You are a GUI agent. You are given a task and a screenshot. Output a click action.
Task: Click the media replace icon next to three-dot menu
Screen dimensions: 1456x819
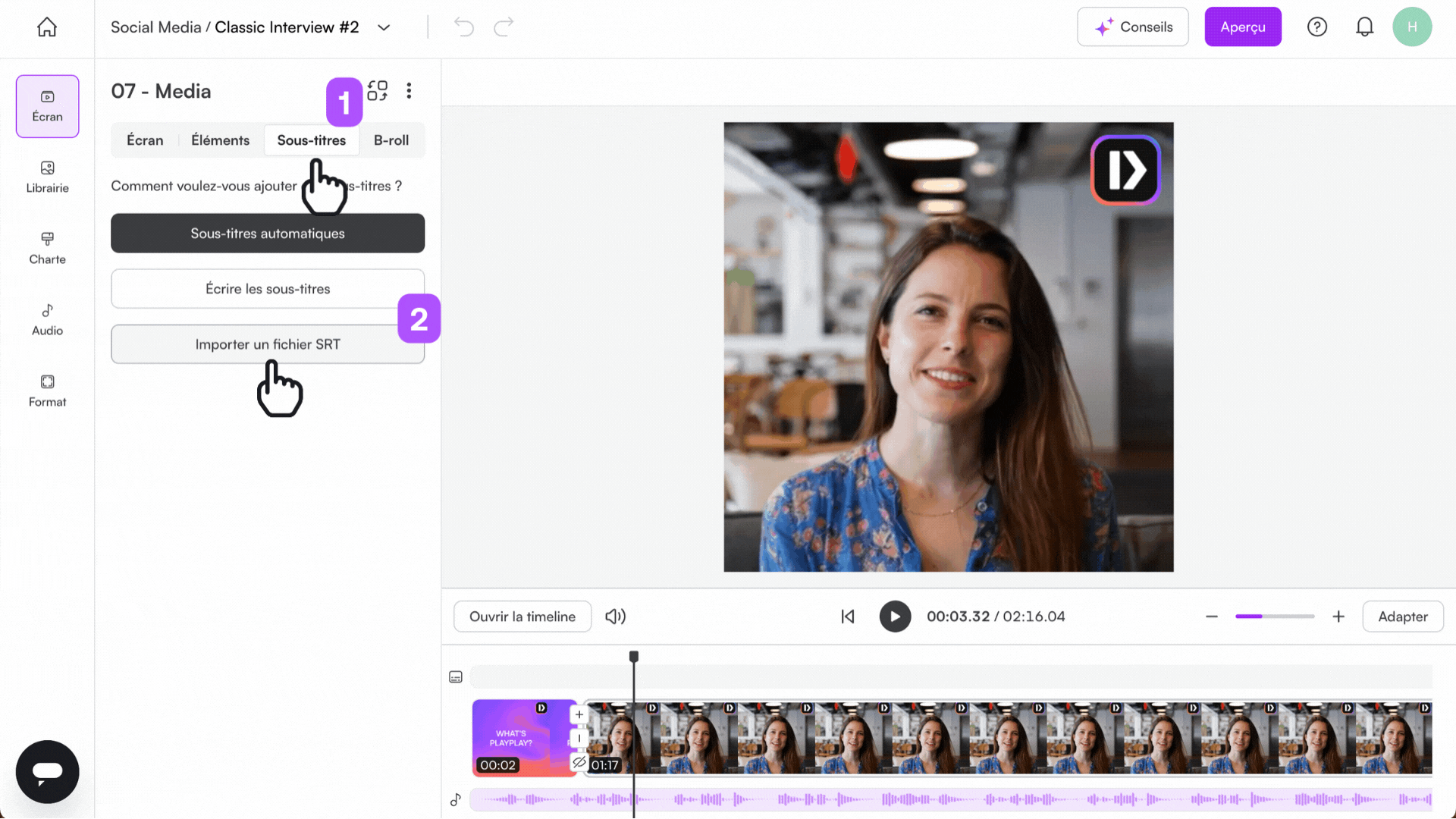(x=377, y=90)
